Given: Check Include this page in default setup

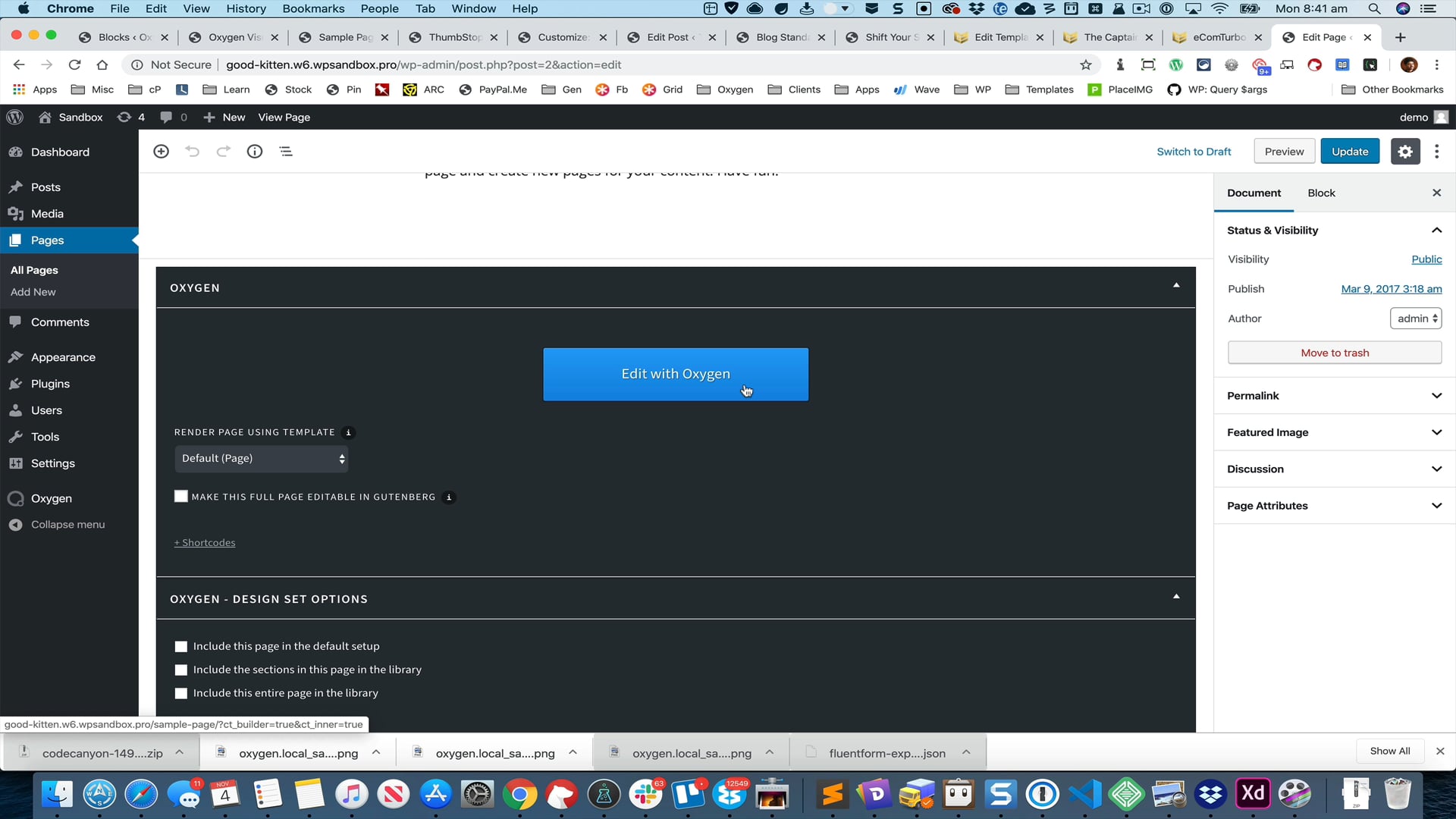Looking at the screenshot, I should [181, 647].
